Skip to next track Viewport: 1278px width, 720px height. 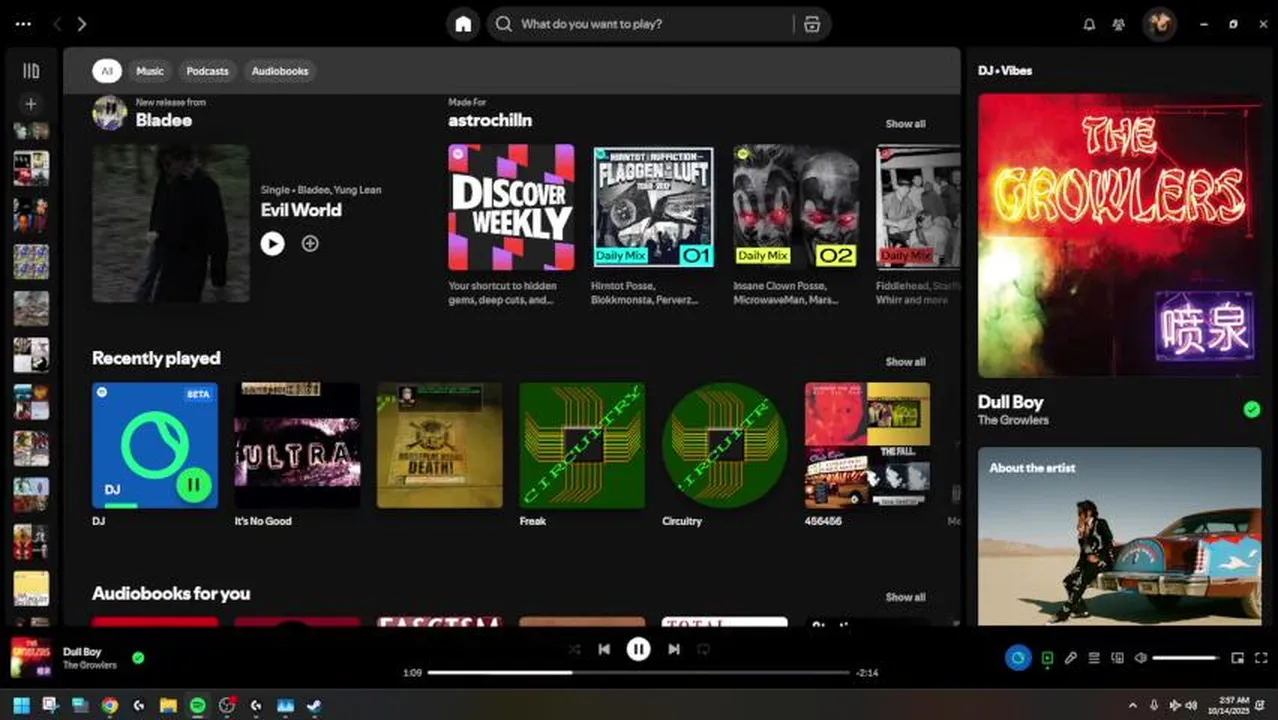pyautogui.click(x=674, y=649)
